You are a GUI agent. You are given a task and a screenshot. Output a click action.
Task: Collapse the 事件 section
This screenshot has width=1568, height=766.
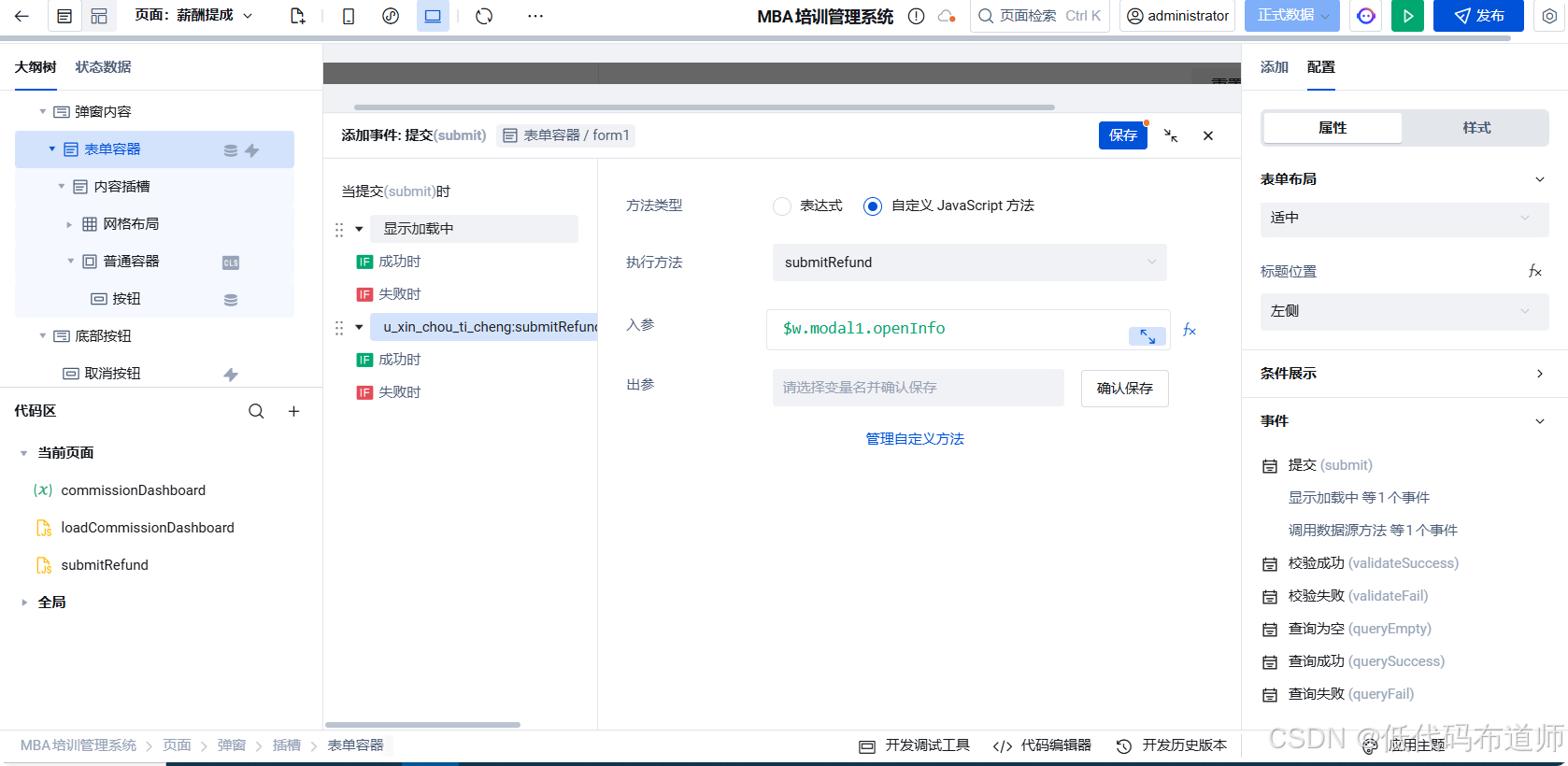[1540, 421]
